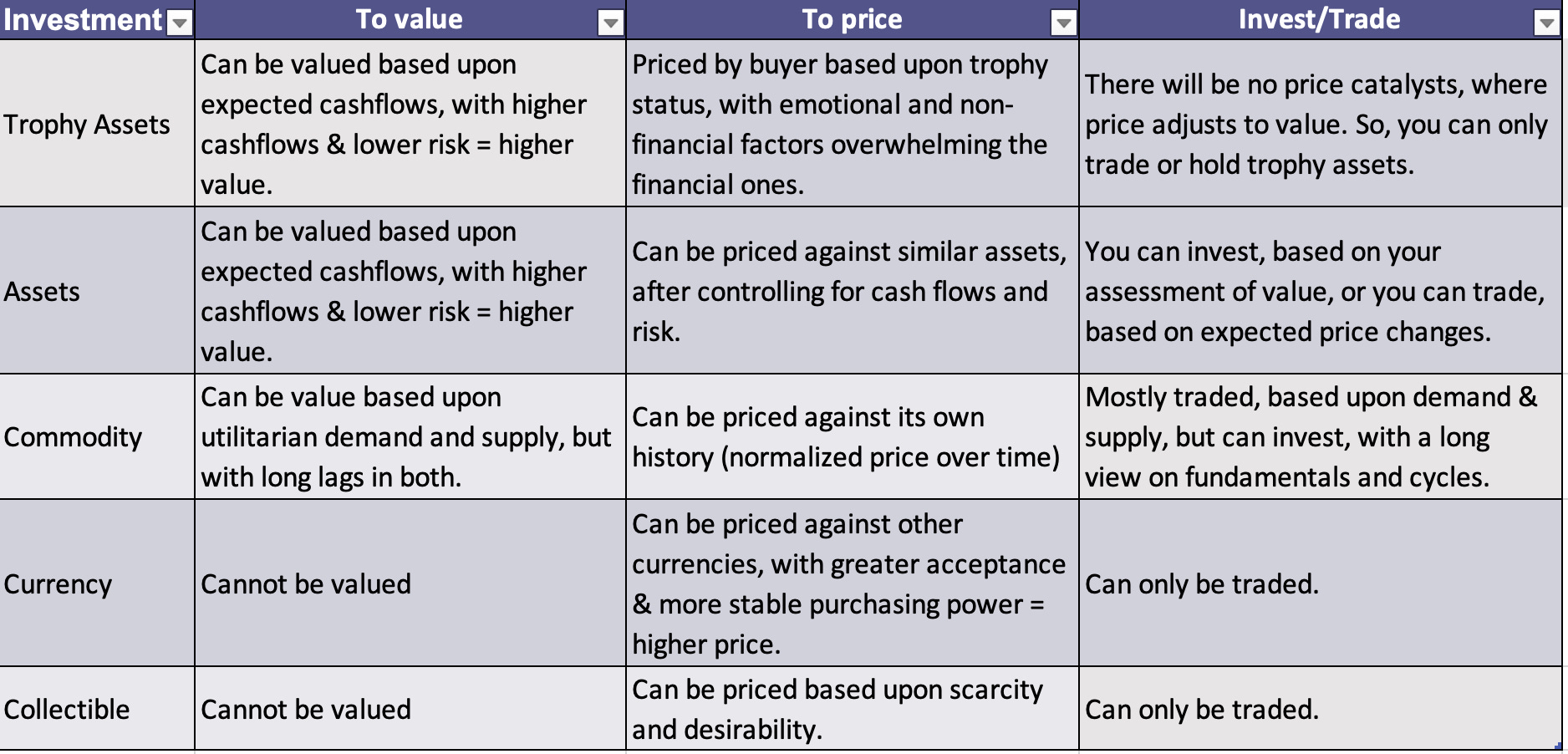Screen dimensions: 1568x754
Task: Select the To value header cell
Action: tap(410, 19)
